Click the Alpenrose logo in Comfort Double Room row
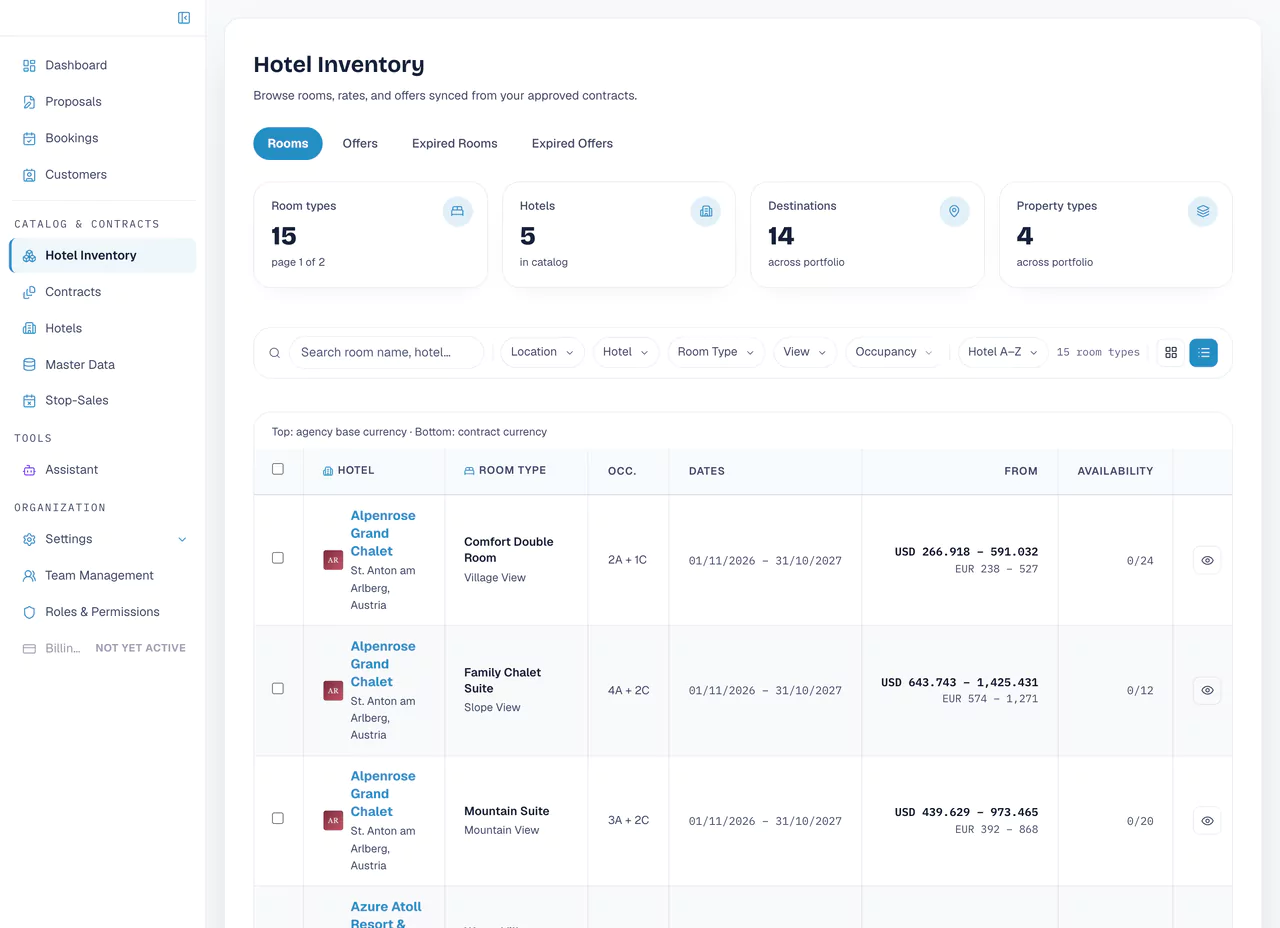The image size is (1280, 928). pyautogui.click(x=333, y=560)
